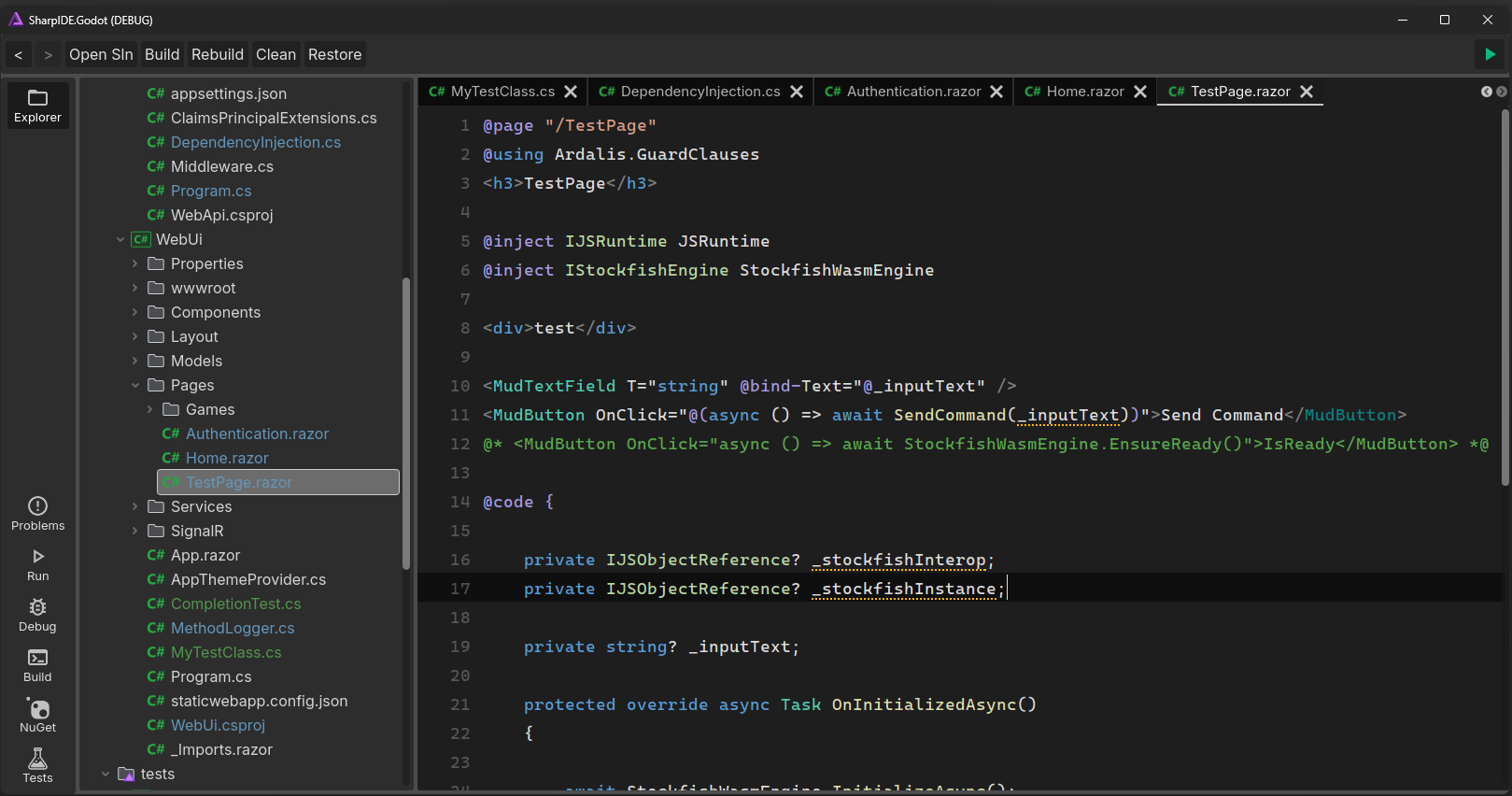Click the WebUi project icon
Viewport: 1512px width, 796px height.
click(141, 239)
